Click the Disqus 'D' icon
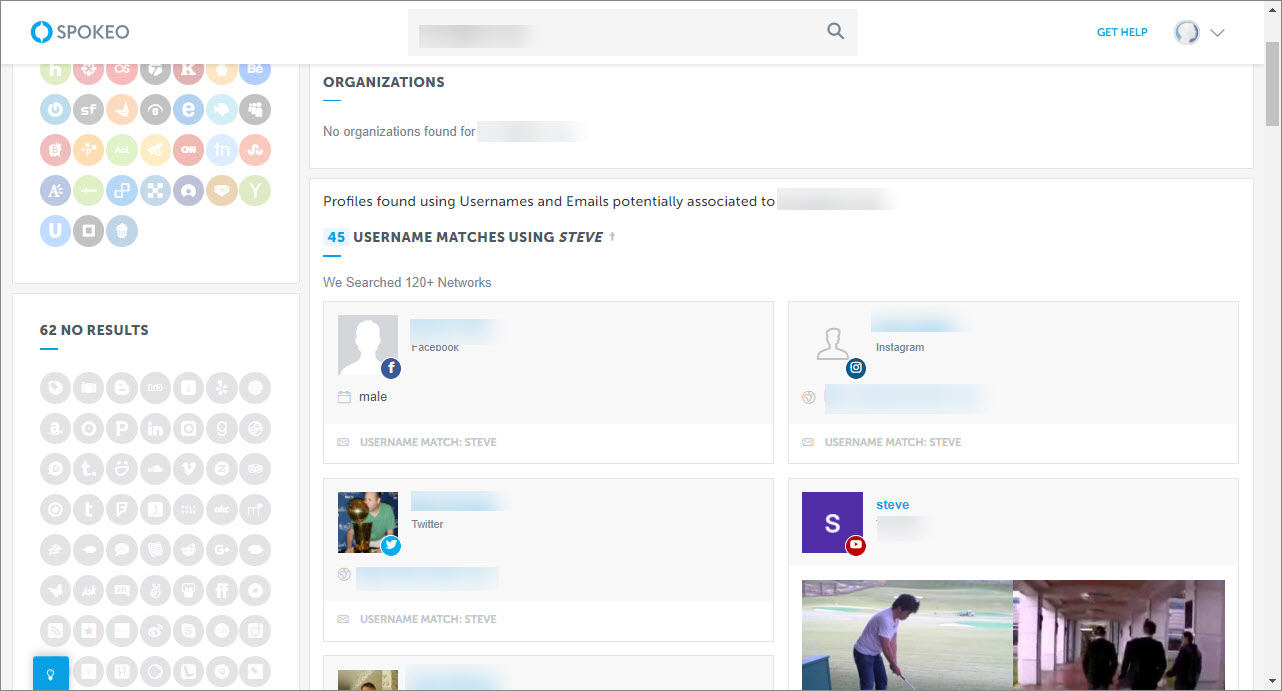 (x=55, y=468)
